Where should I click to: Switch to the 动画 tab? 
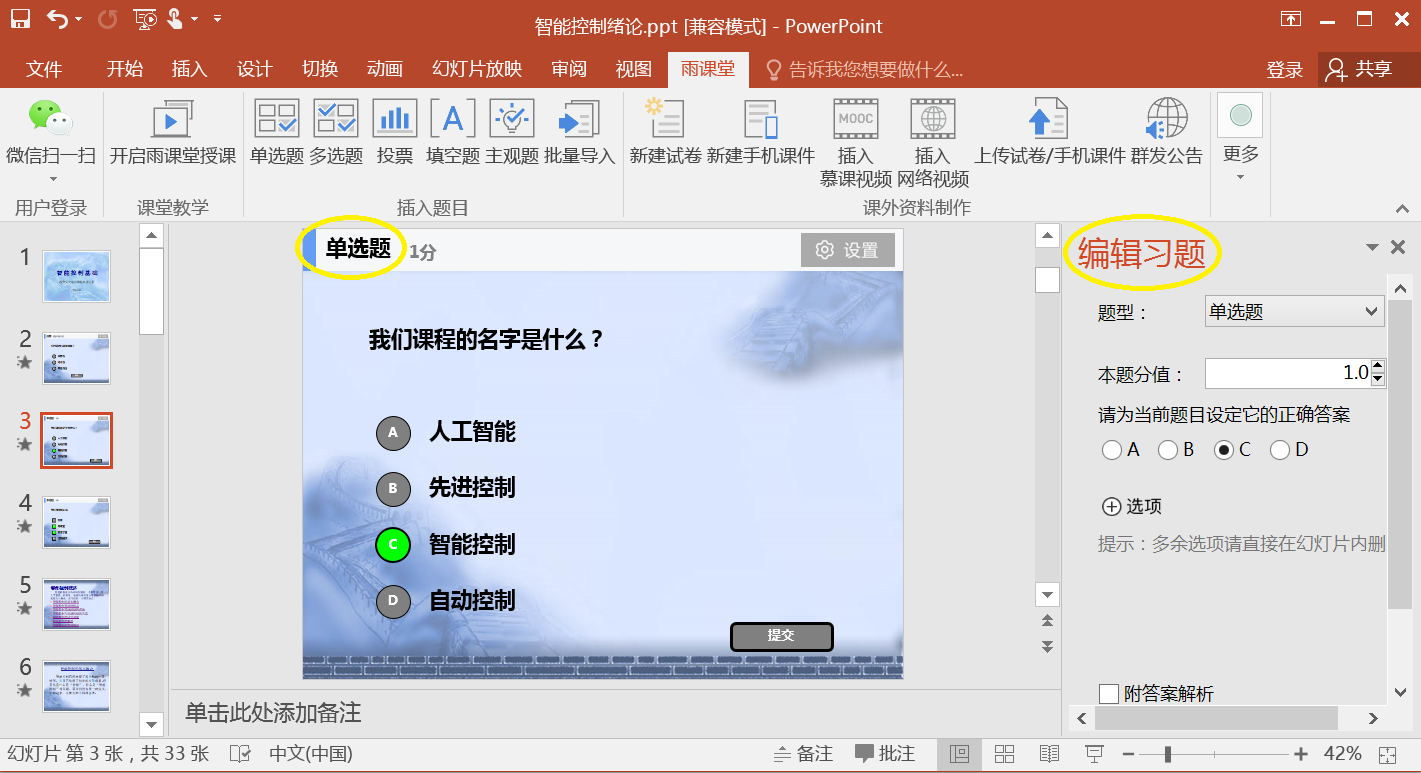(x=385, y=69)
